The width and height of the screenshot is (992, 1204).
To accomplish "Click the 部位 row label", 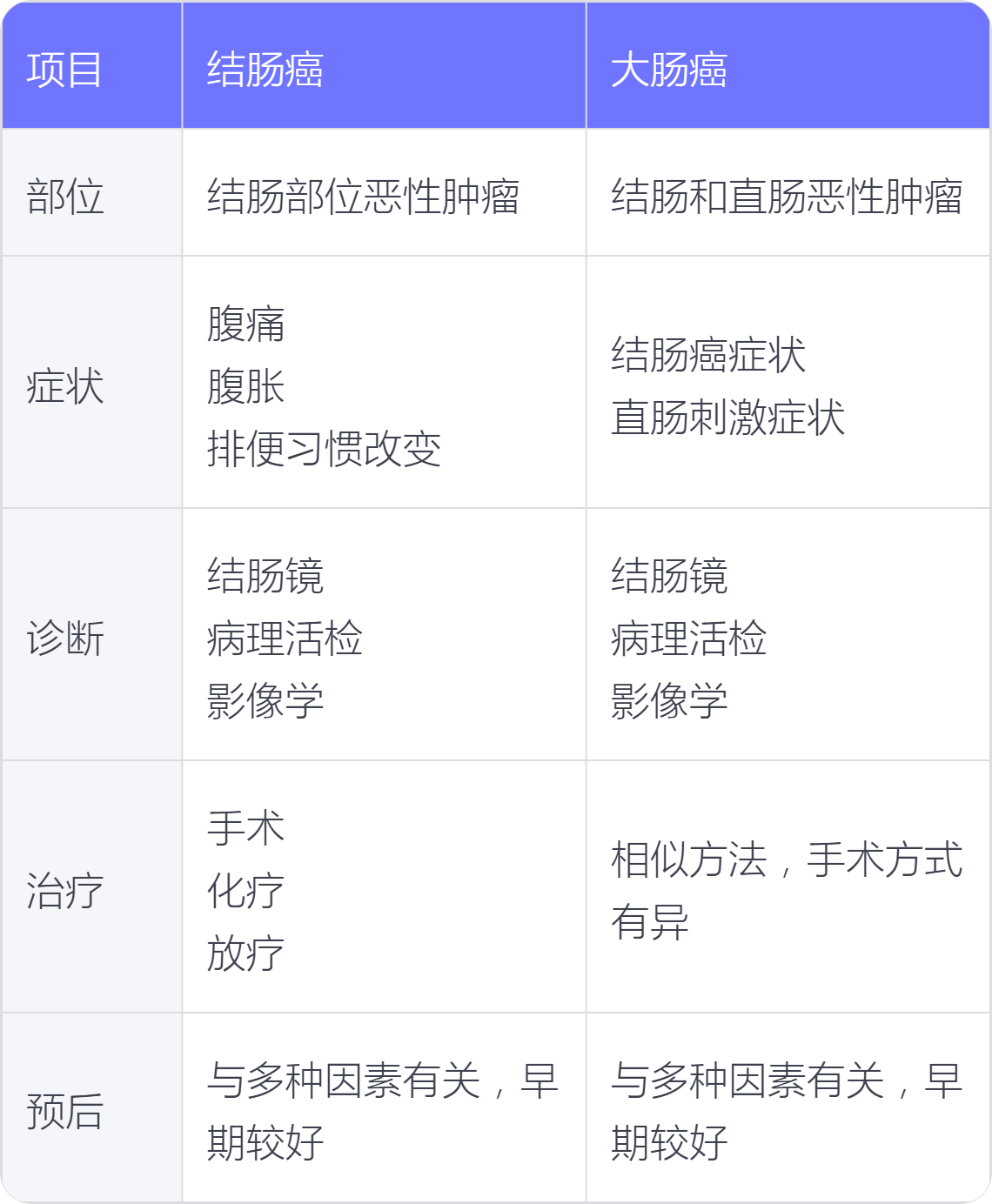I will point(65,197).
